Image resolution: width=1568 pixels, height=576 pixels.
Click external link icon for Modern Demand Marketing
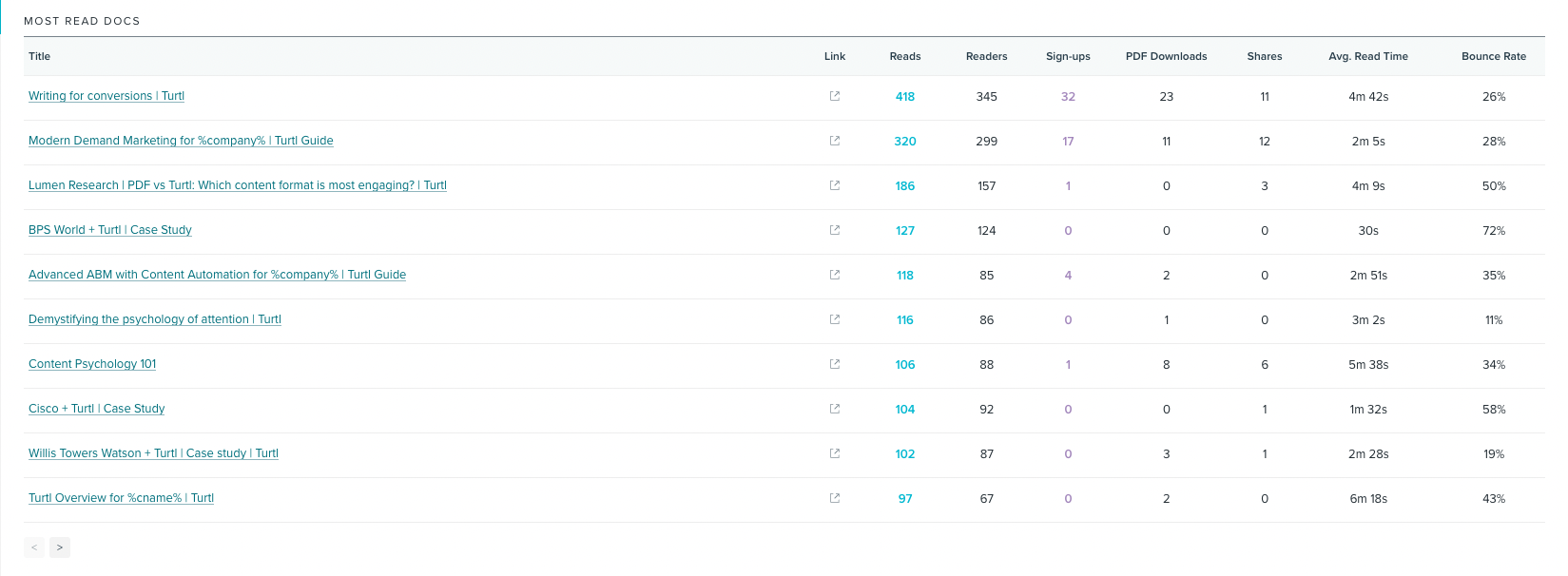click(835, 141)
